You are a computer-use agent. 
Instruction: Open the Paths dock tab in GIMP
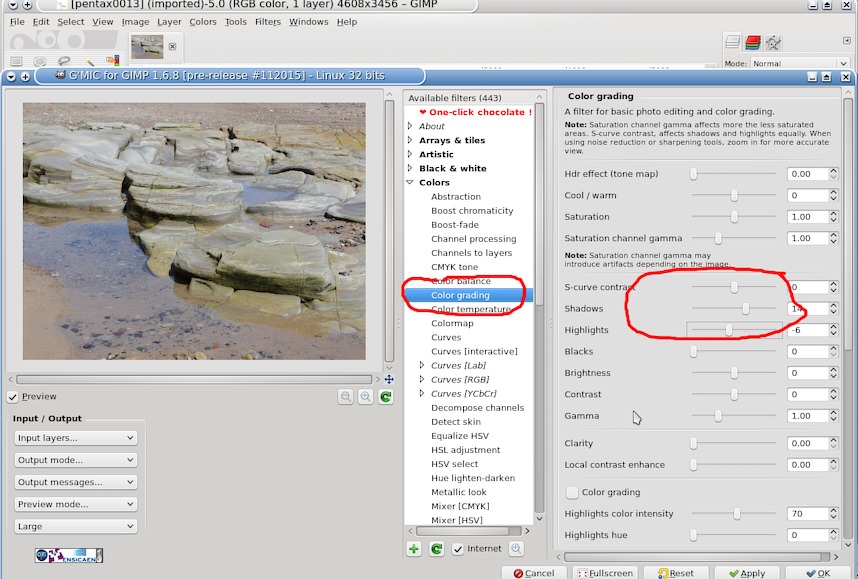pos(773,42)
